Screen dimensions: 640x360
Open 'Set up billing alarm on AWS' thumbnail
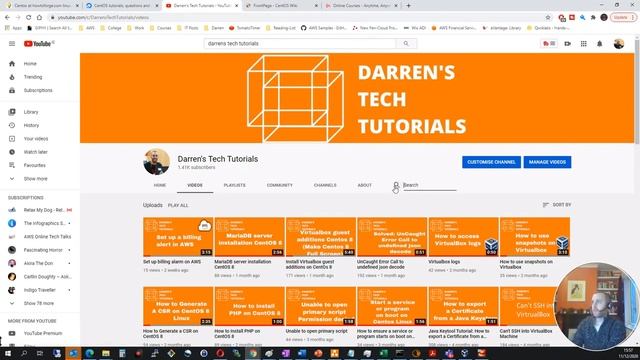(178, 237)
